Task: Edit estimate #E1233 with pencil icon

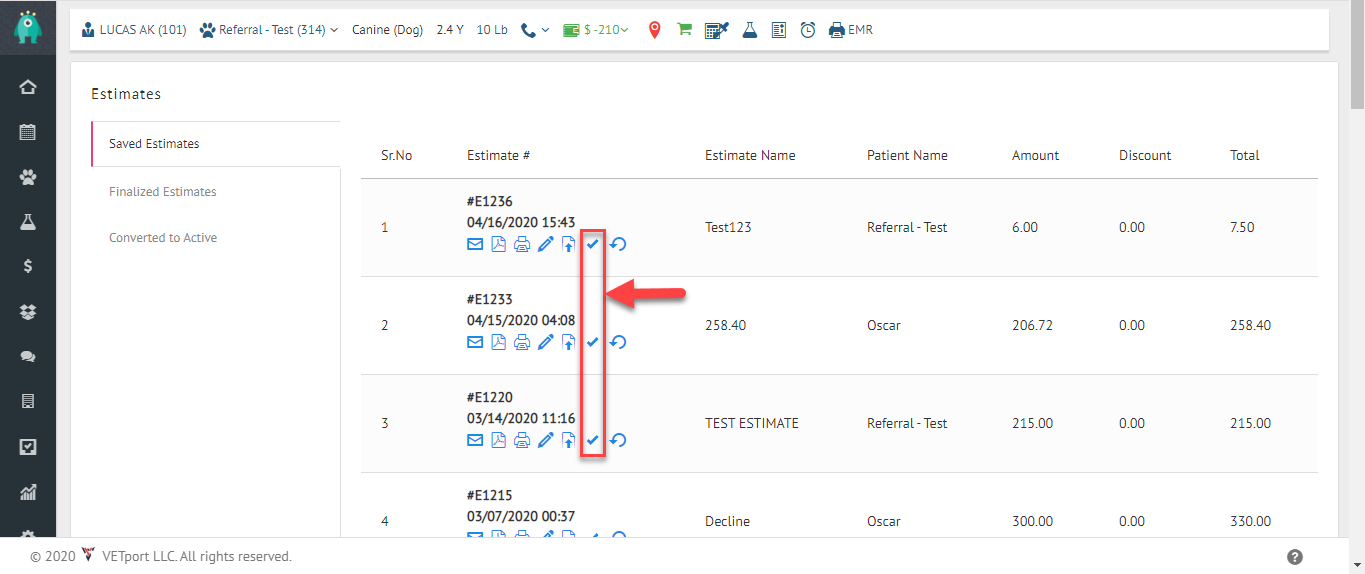Action: (545, 342)
